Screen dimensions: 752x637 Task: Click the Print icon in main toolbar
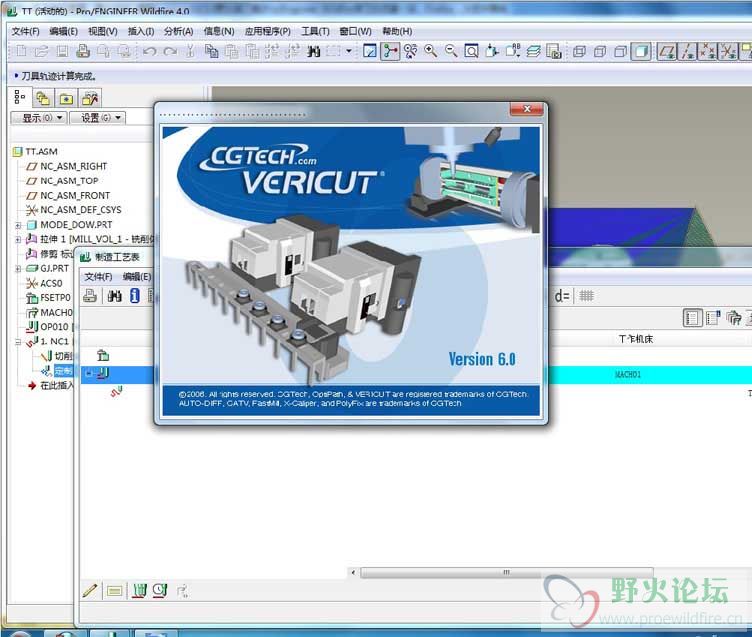tap(83, 51)
